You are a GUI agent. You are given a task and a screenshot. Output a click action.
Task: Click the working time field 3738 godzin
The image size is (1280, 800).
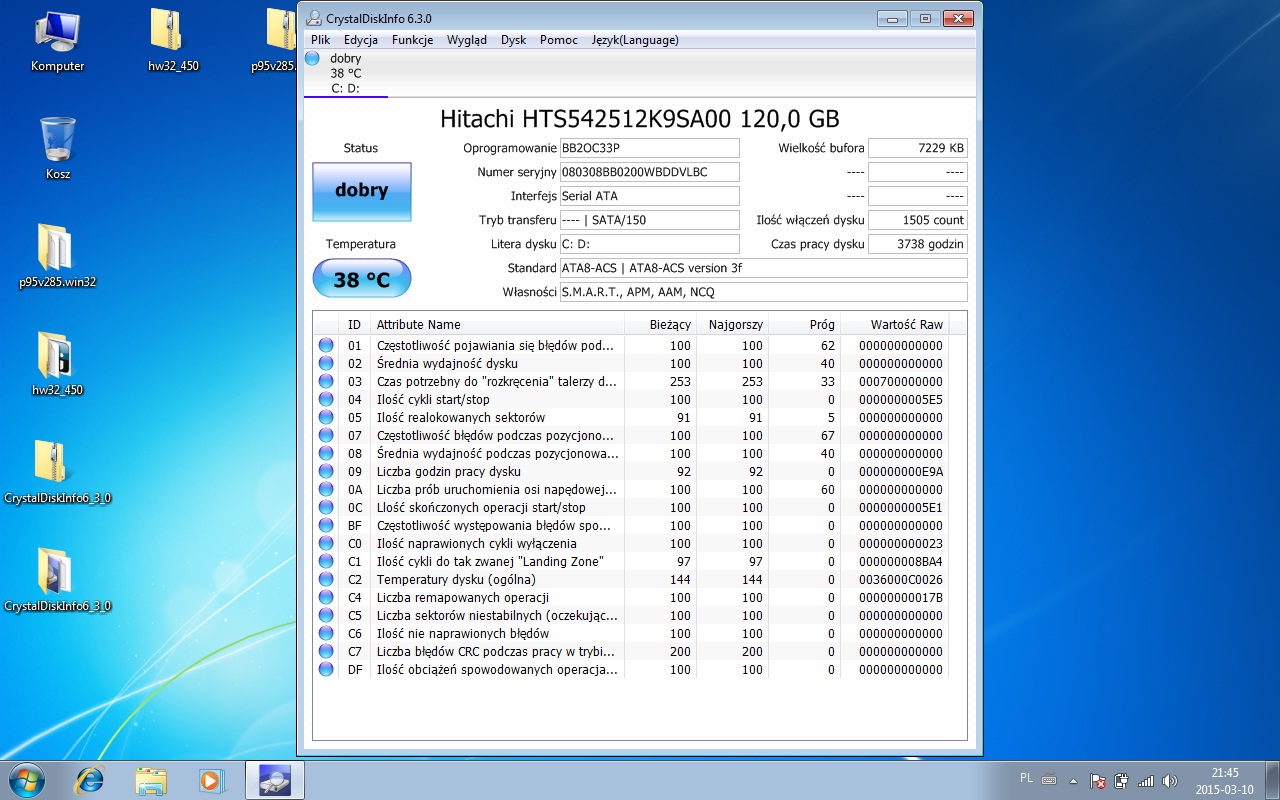click(x=918, y=244)
